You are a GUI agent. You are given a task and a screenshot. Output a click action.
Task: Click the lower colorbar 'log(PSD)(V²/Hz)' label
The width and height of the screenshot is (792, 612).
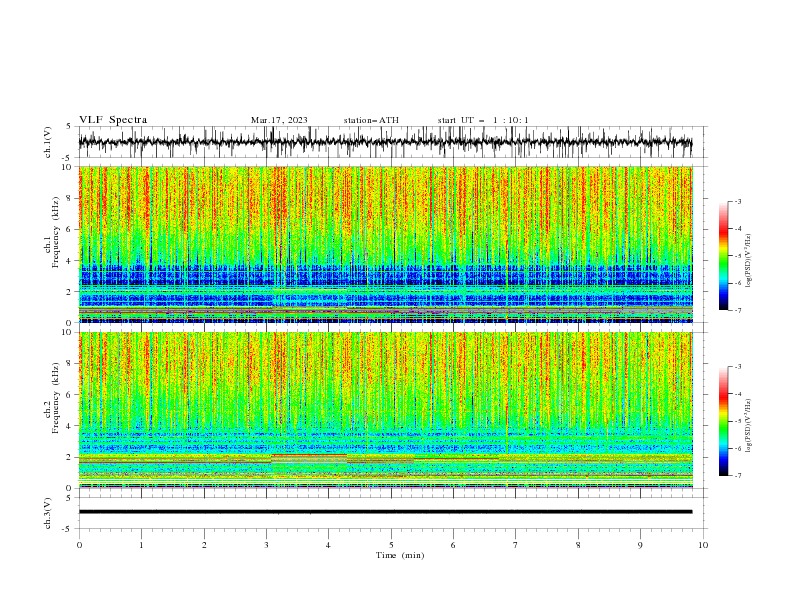748,425
